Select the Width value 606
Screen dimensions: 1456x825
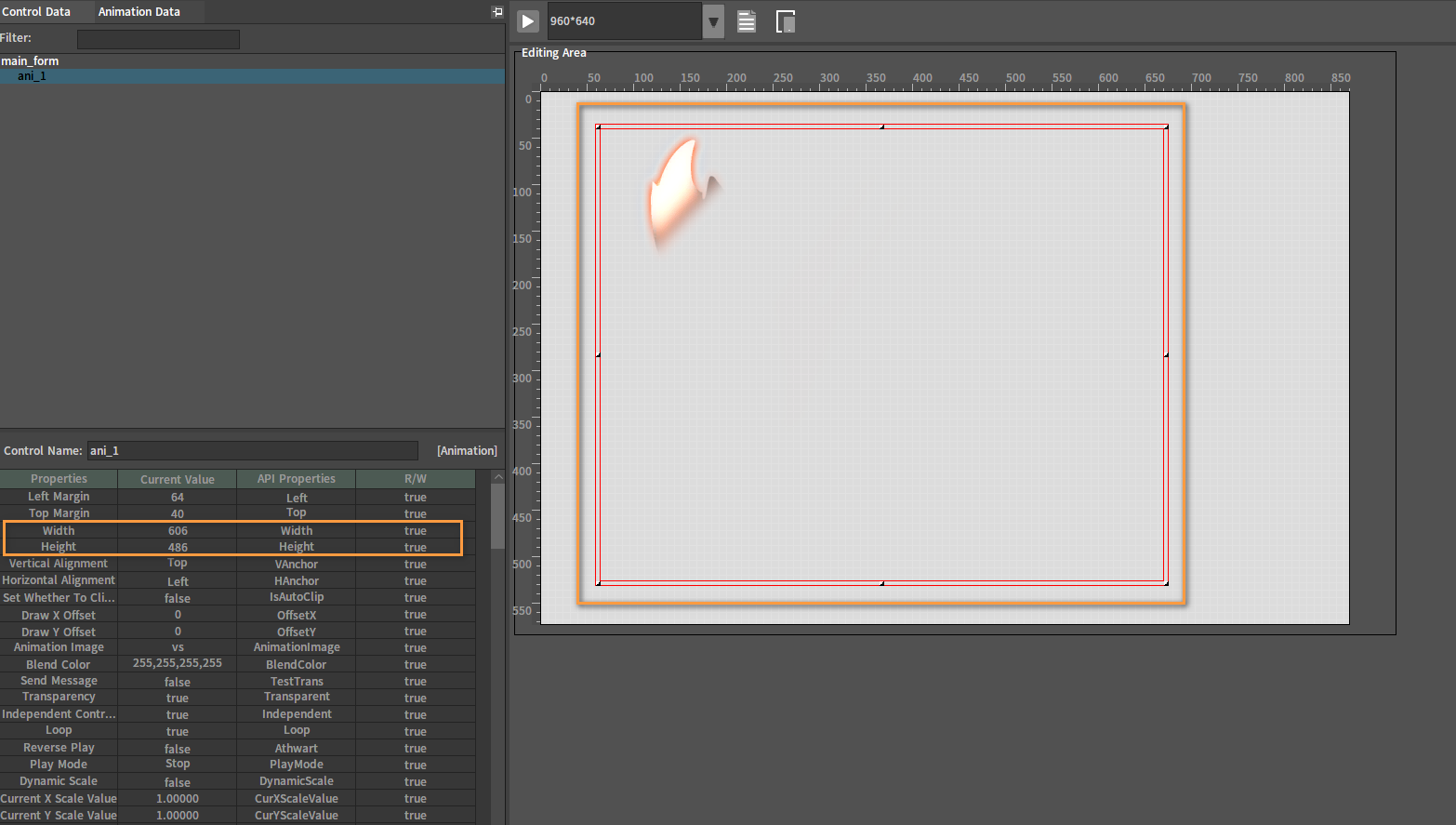[178, 530]
